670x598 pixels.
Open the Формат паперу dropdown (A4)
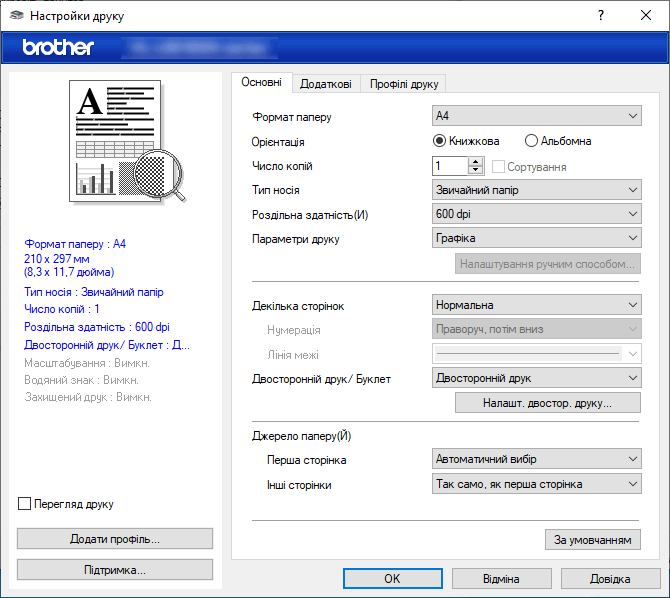point(537,116)
